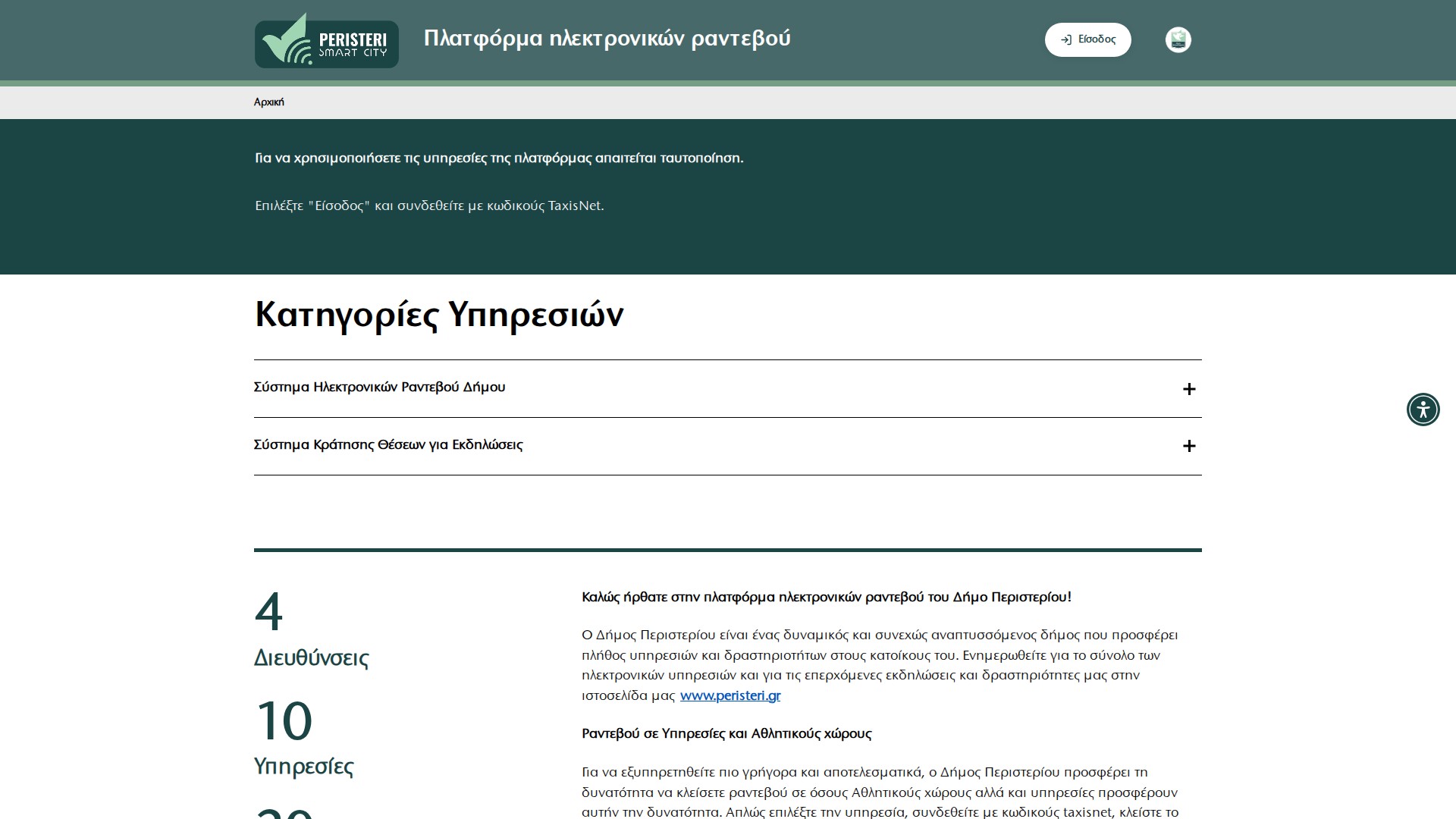
Task: Open the Αρχική menu item
Action: click(x=268, y=101)
